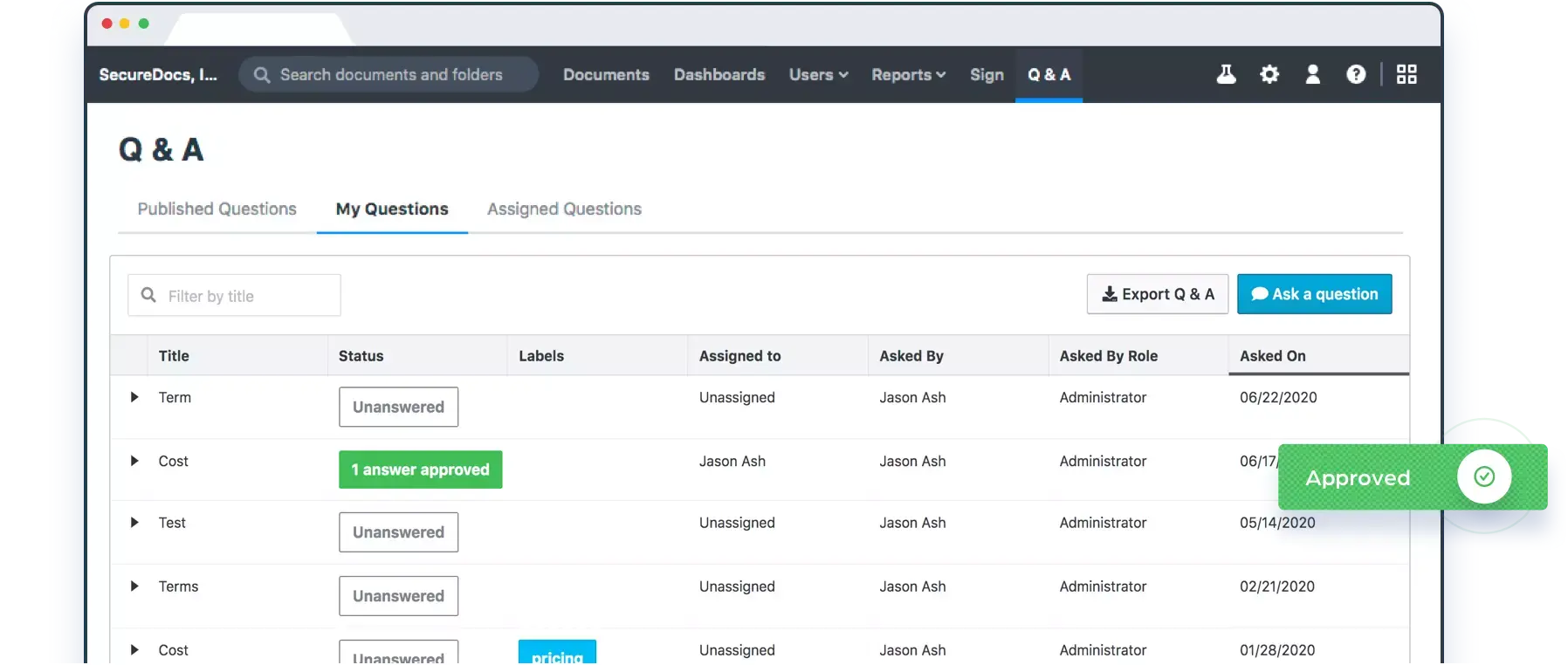Click the 1 answer approved status

421,470
